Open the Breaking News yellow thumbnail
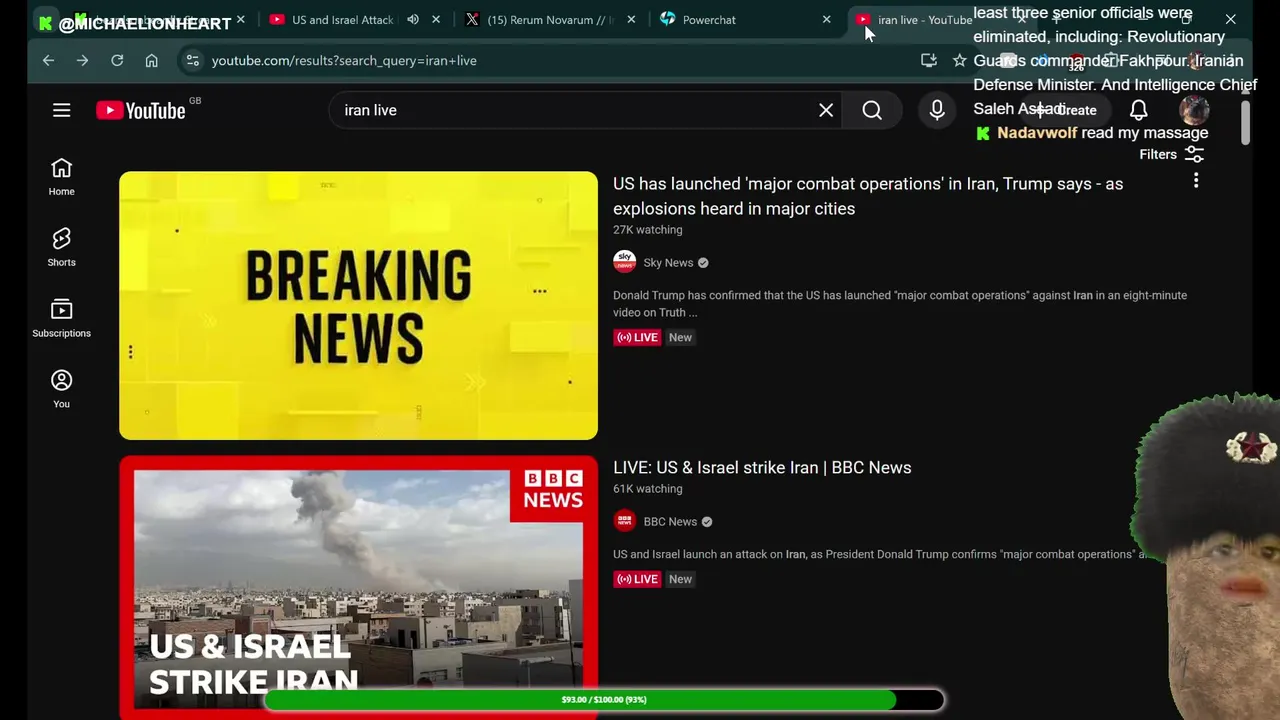Image resolution: width=1280 pixels, height=720 pixels. pyautogui.click(x=358, y=305)
